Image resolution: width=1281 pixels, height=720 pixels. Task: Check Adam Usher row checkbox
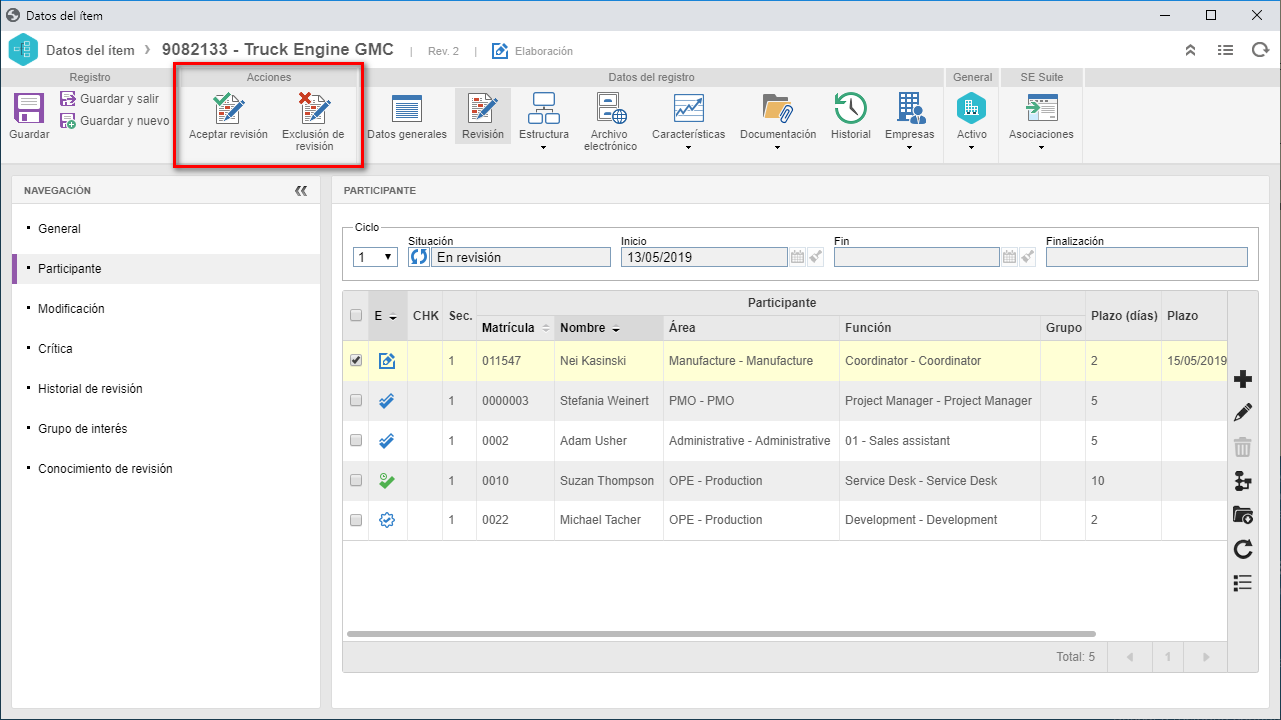[x=356, y=441]
